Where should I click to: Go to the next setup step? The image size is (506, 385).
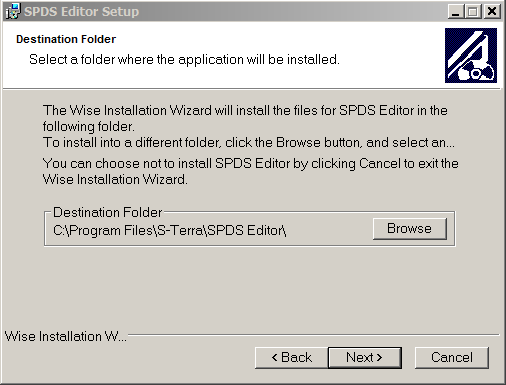point(365,358)
